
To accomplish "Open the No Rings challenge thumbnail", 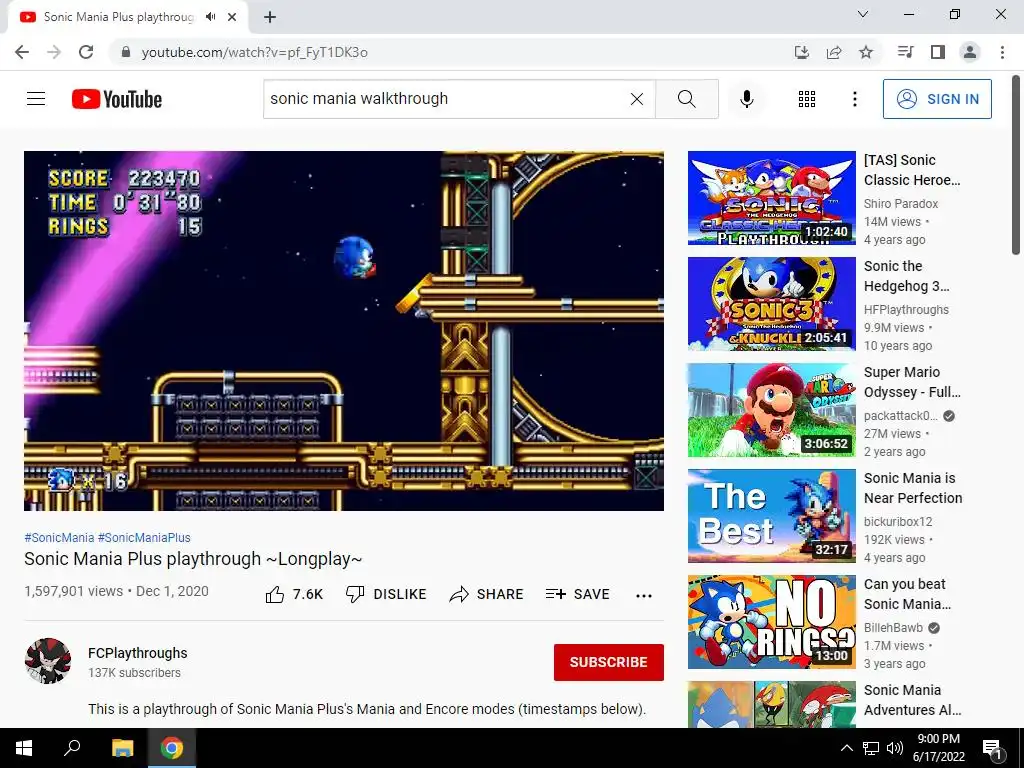I will point(771,622).
